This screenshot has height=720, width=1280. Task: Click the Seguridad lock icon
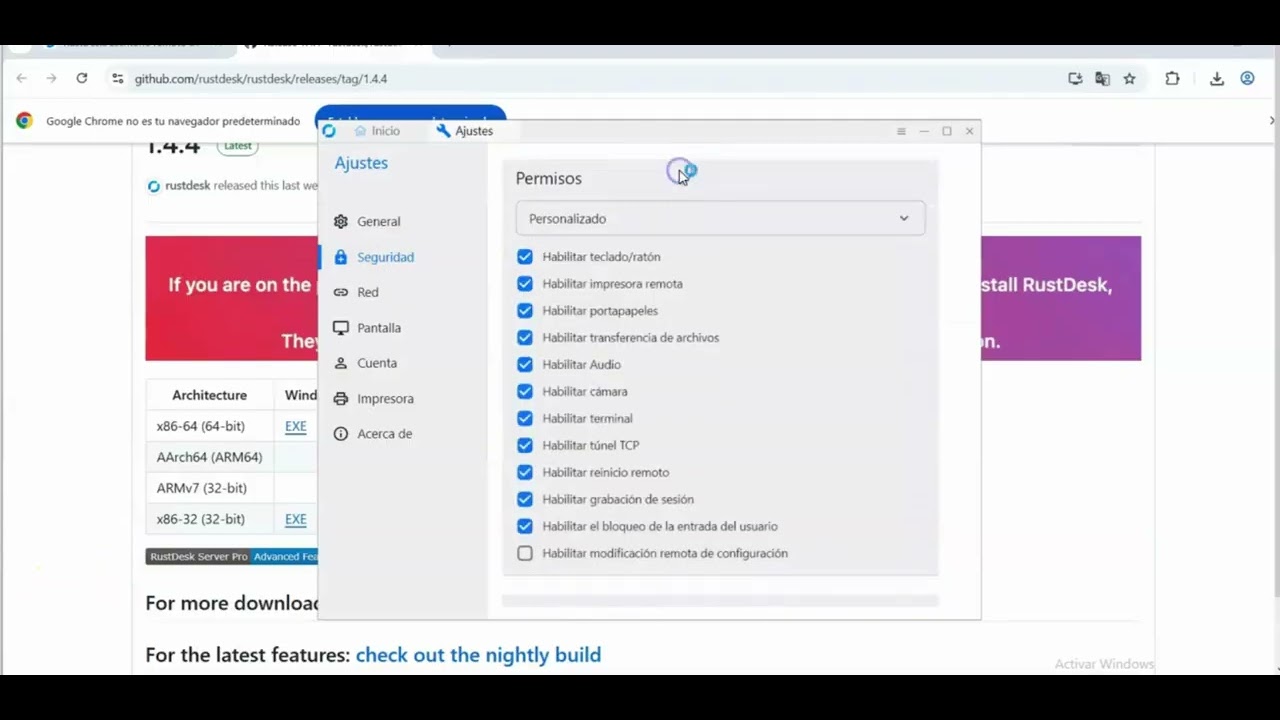tap(341, 257)
